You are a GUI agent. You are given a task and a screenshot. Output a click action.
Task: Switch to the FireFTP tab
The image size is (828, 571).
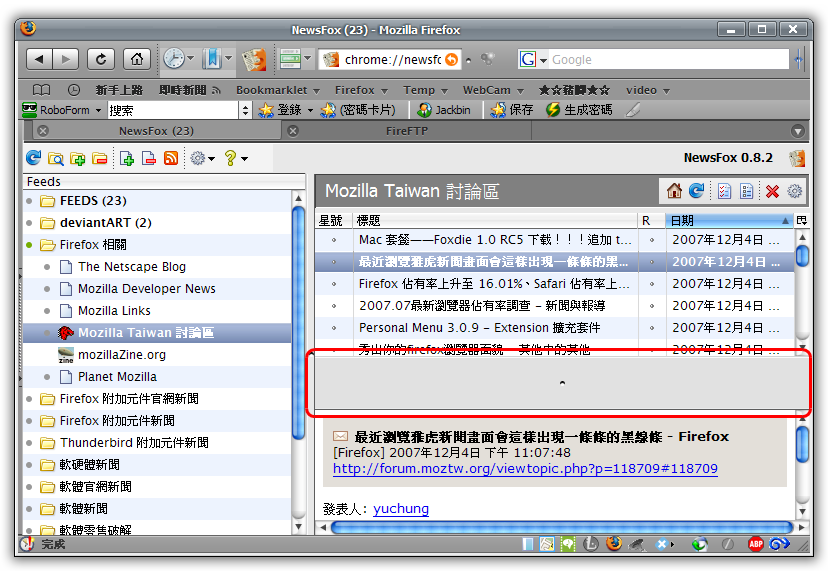pos(407,130)
